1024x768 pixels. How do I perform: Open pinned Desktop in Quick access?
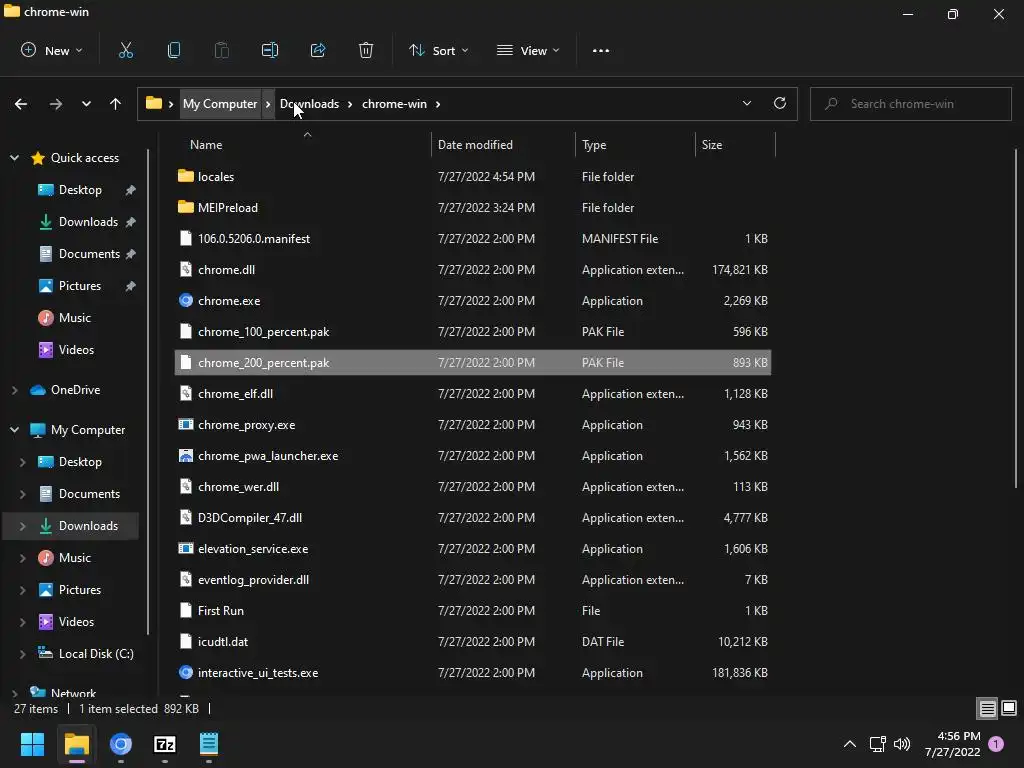click(80, 190)
